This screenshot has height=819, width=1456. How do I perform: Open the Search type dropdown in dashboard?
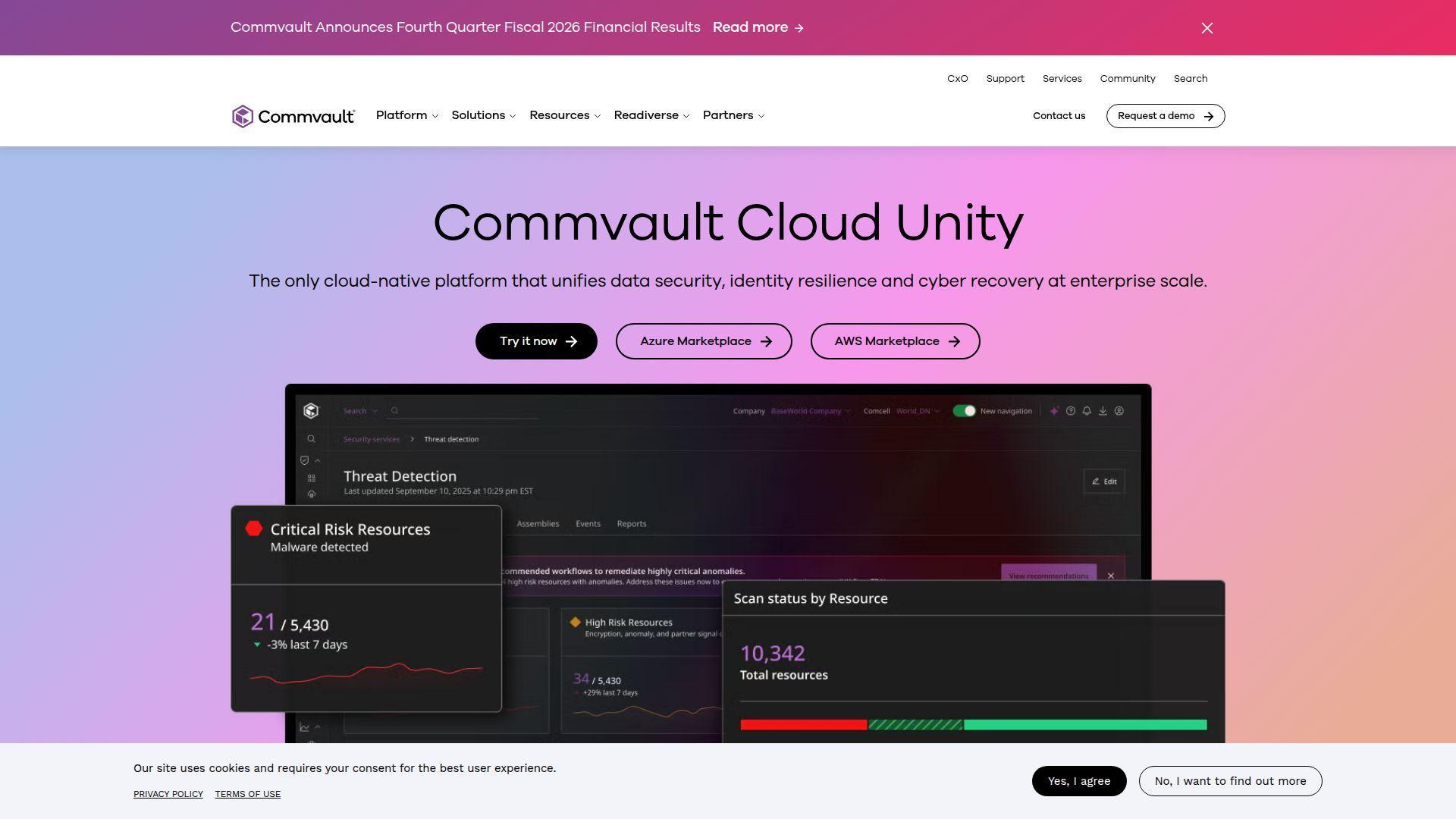click(360, 411)
